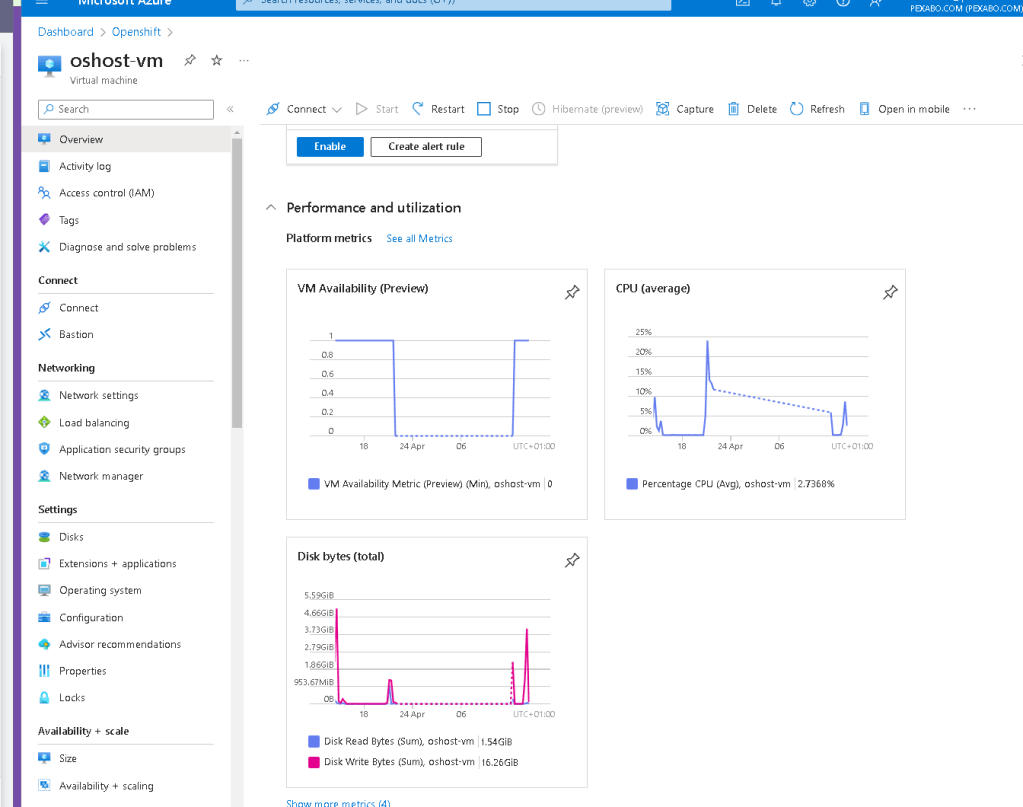Open the Connect dropdown in toolbar
The width and height of the screenshot is (1023, 807).
(x=305, y=109)
